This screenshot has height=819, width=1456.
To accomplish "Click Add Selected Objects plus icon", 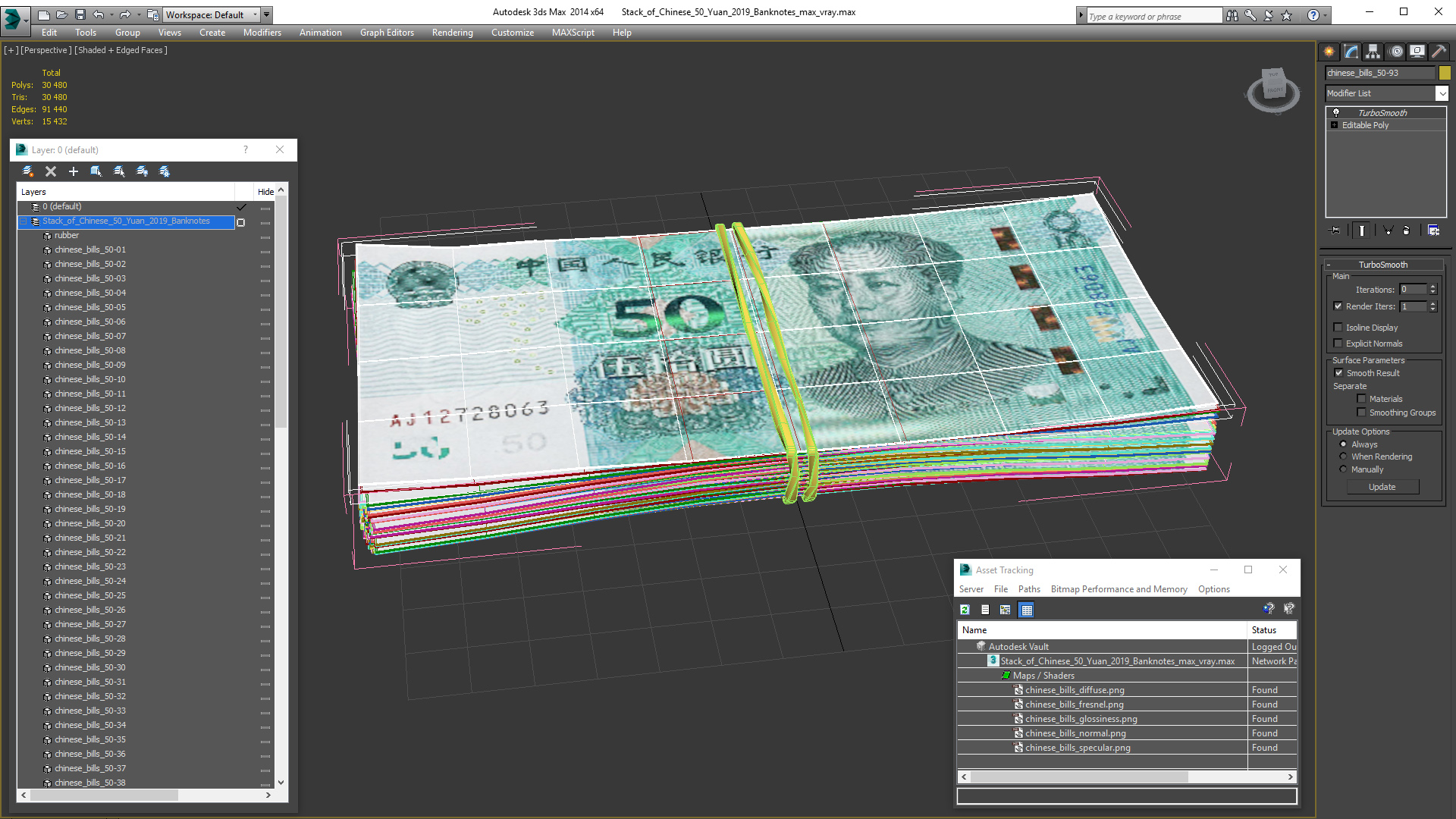I will [74, 171].
